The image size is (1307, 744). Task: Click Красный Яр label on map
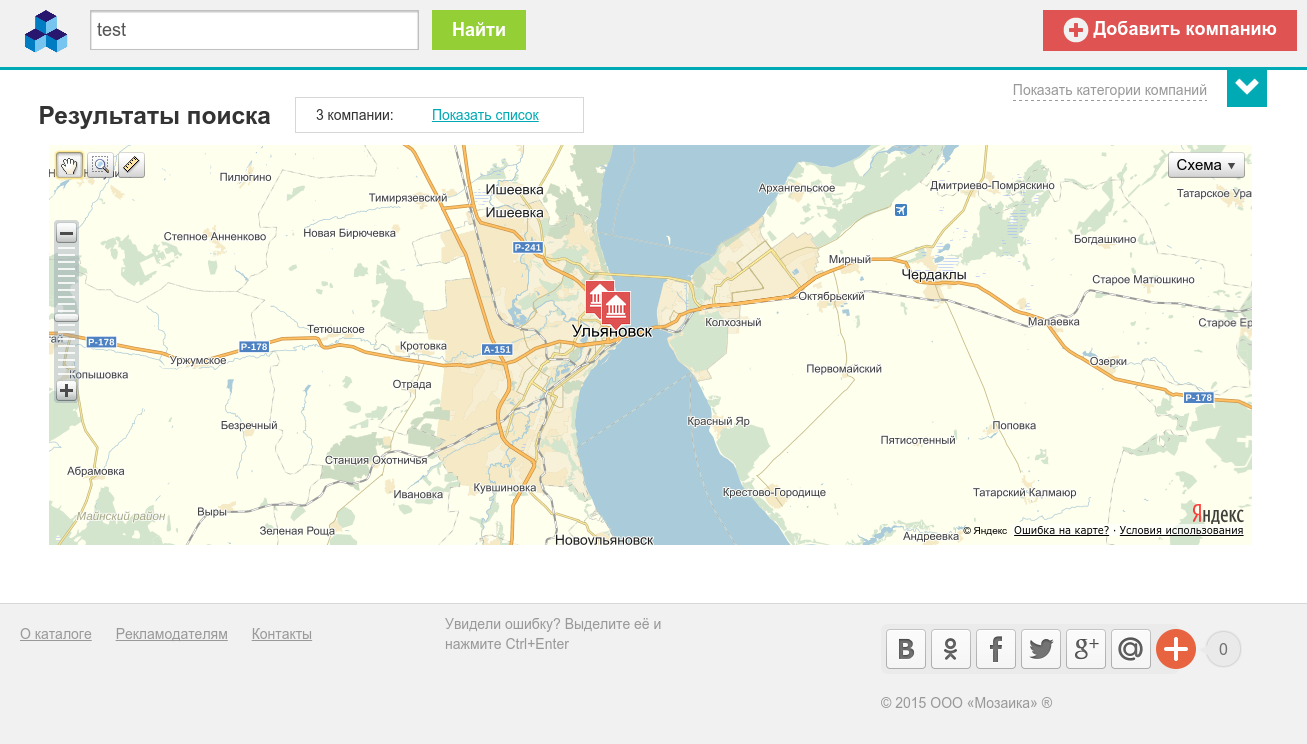click(x=719, y=422)
